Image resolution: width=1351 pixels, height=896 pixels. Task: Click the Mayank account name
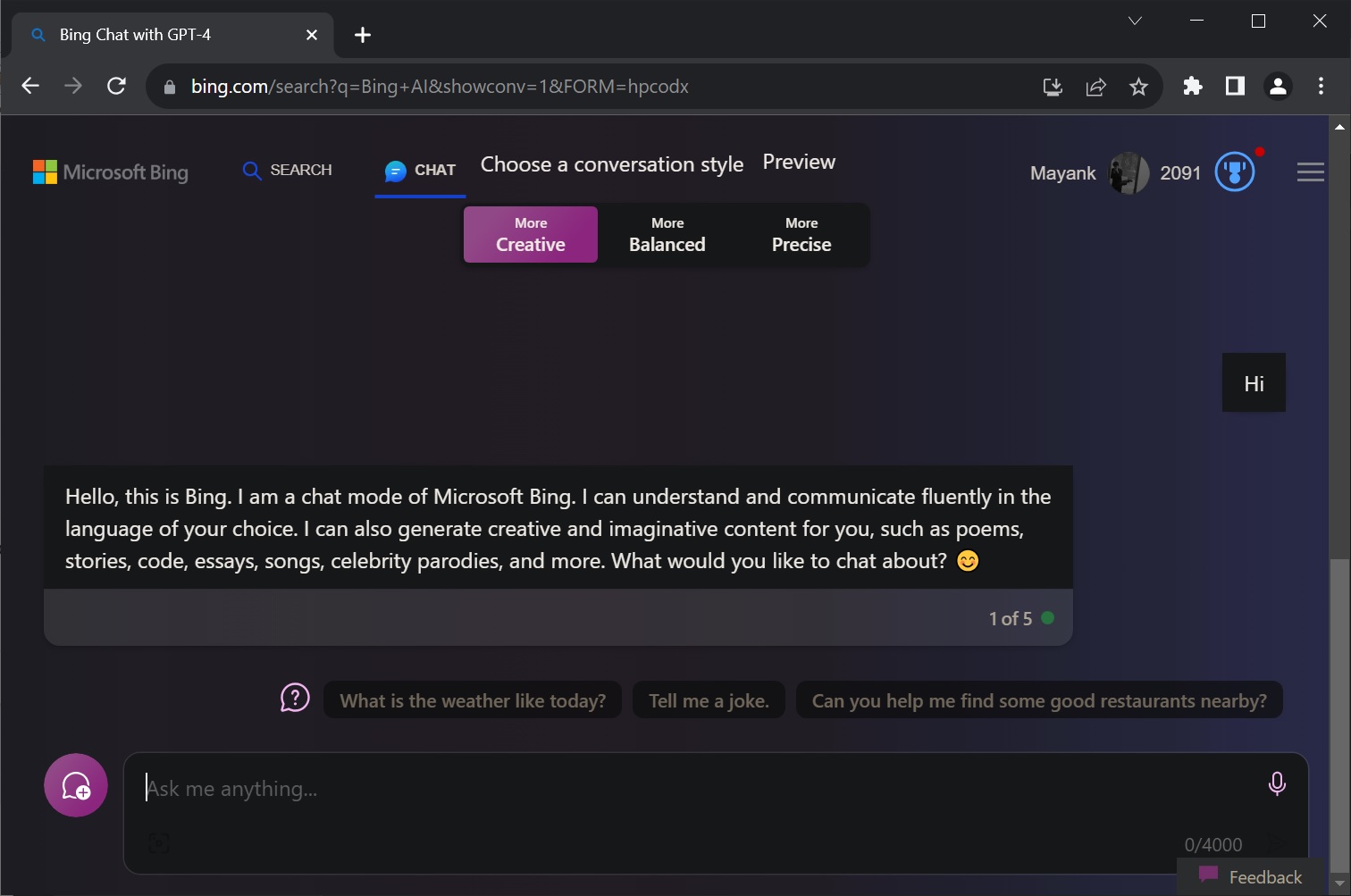[x=1062, y=172]
